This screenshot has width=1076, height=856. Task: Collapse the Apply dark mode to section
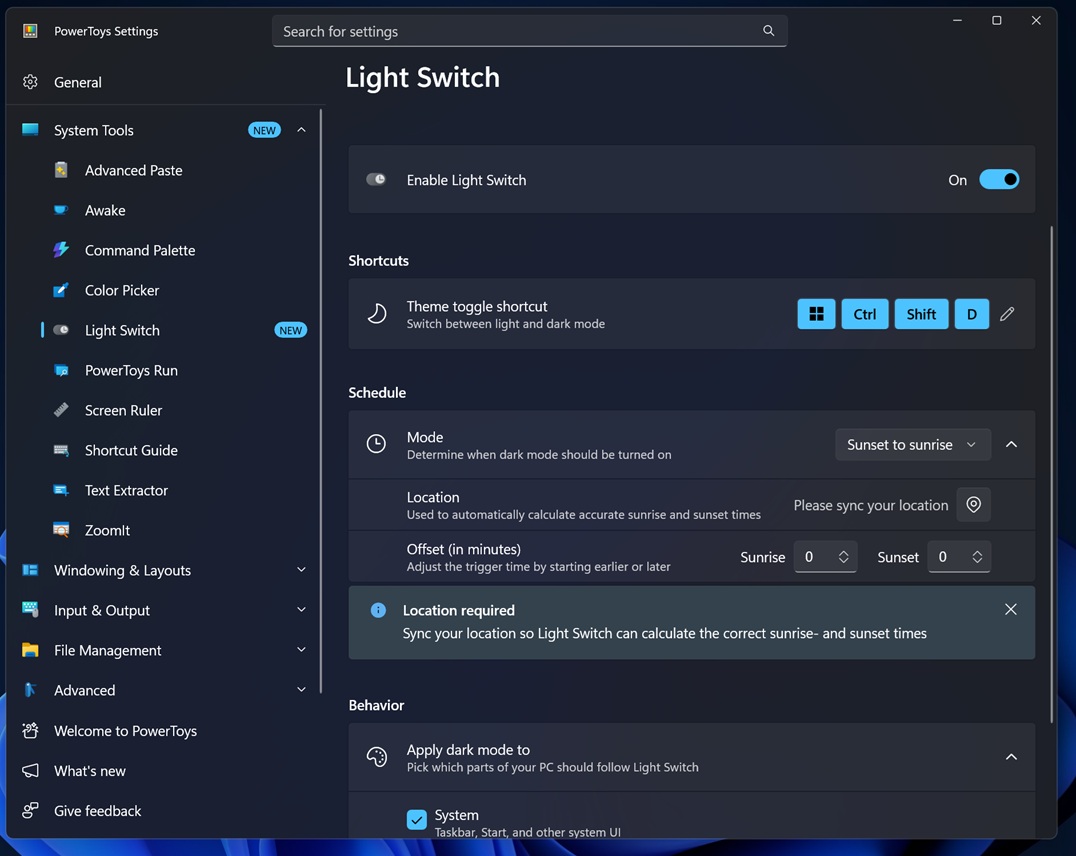[x=1011, y=757]
